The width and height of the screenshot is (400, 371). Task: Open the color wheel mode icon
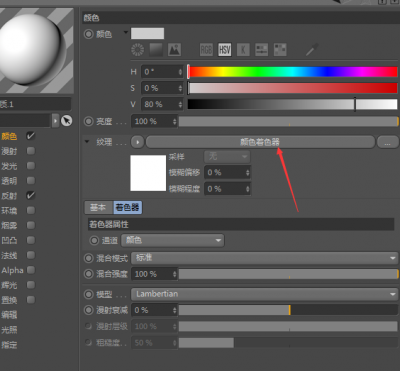pos(137,50)
